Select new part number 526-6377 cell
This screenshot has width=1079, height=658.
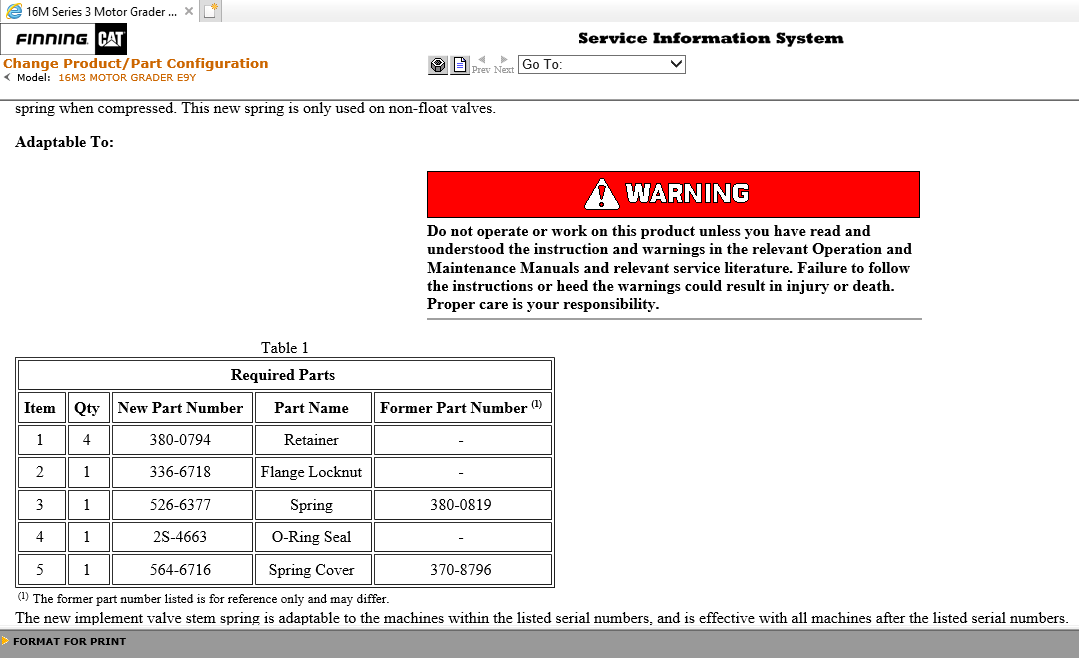point(180,505)
